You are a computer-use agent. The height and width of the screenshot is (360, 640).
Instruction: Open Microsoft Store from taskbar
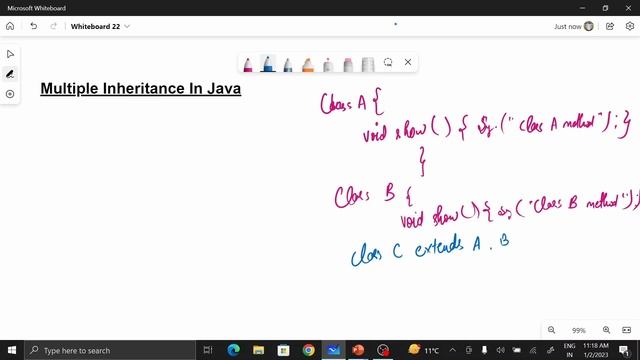click(283, 350)
